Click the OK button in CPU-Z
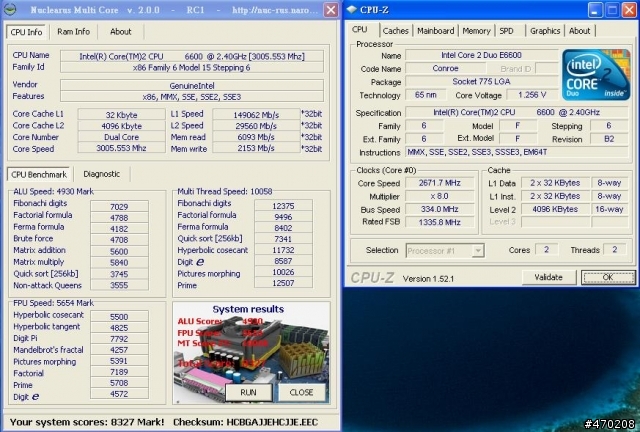 coord(608,277)
